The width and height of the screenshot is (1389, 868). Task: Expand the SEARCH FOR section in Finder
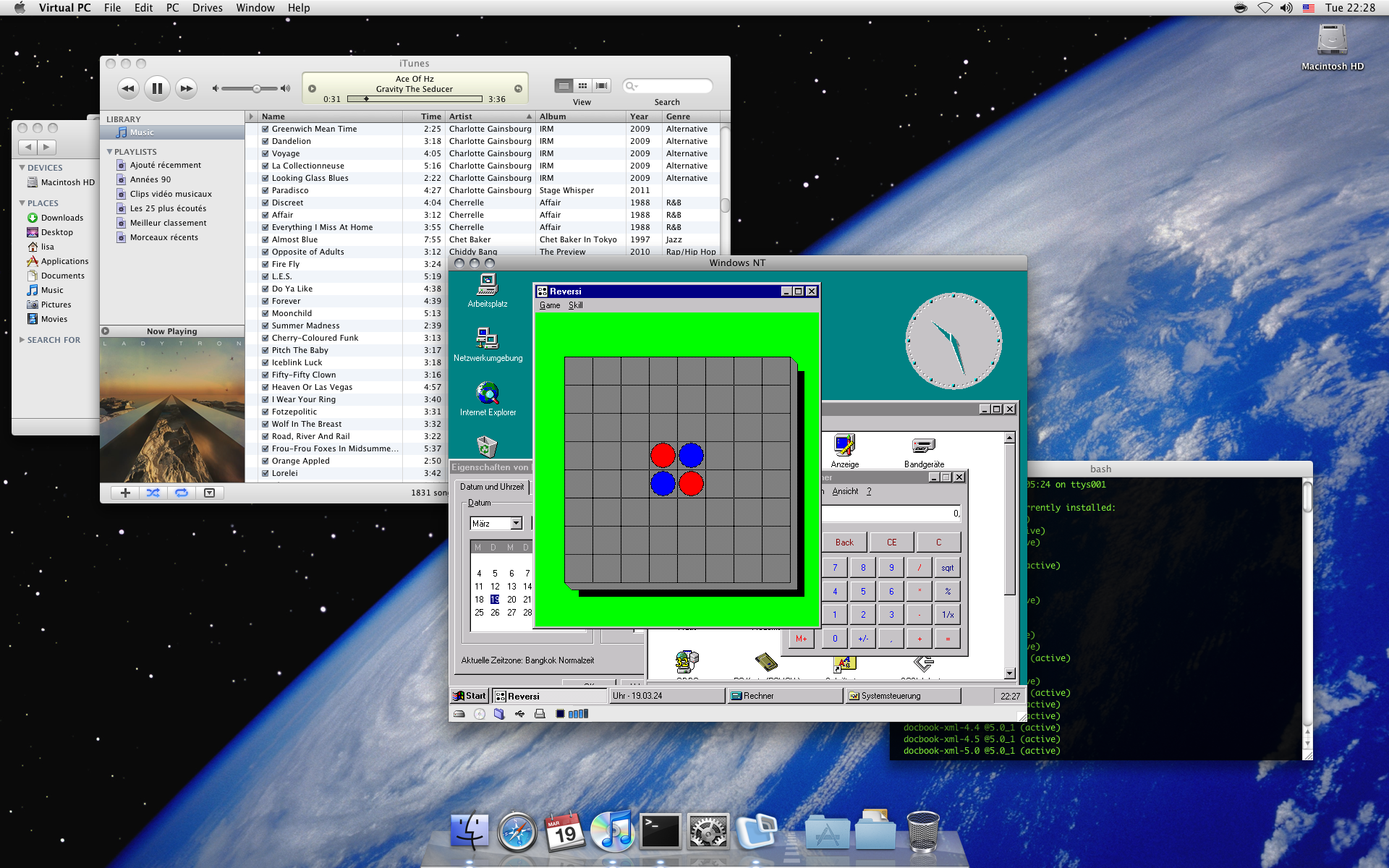point(22,340)
